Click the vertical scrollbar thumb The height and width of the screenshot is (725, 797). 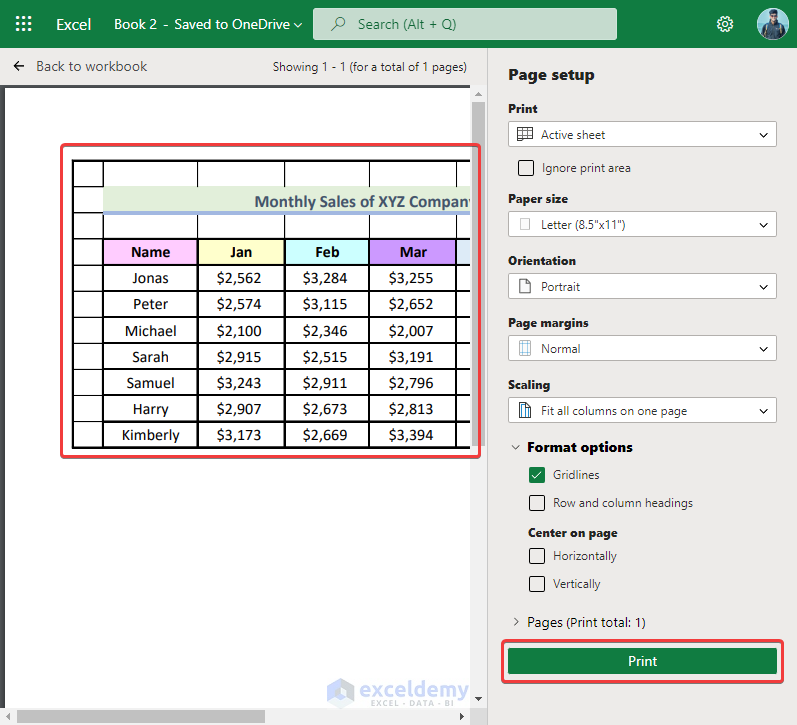(478, 275)
